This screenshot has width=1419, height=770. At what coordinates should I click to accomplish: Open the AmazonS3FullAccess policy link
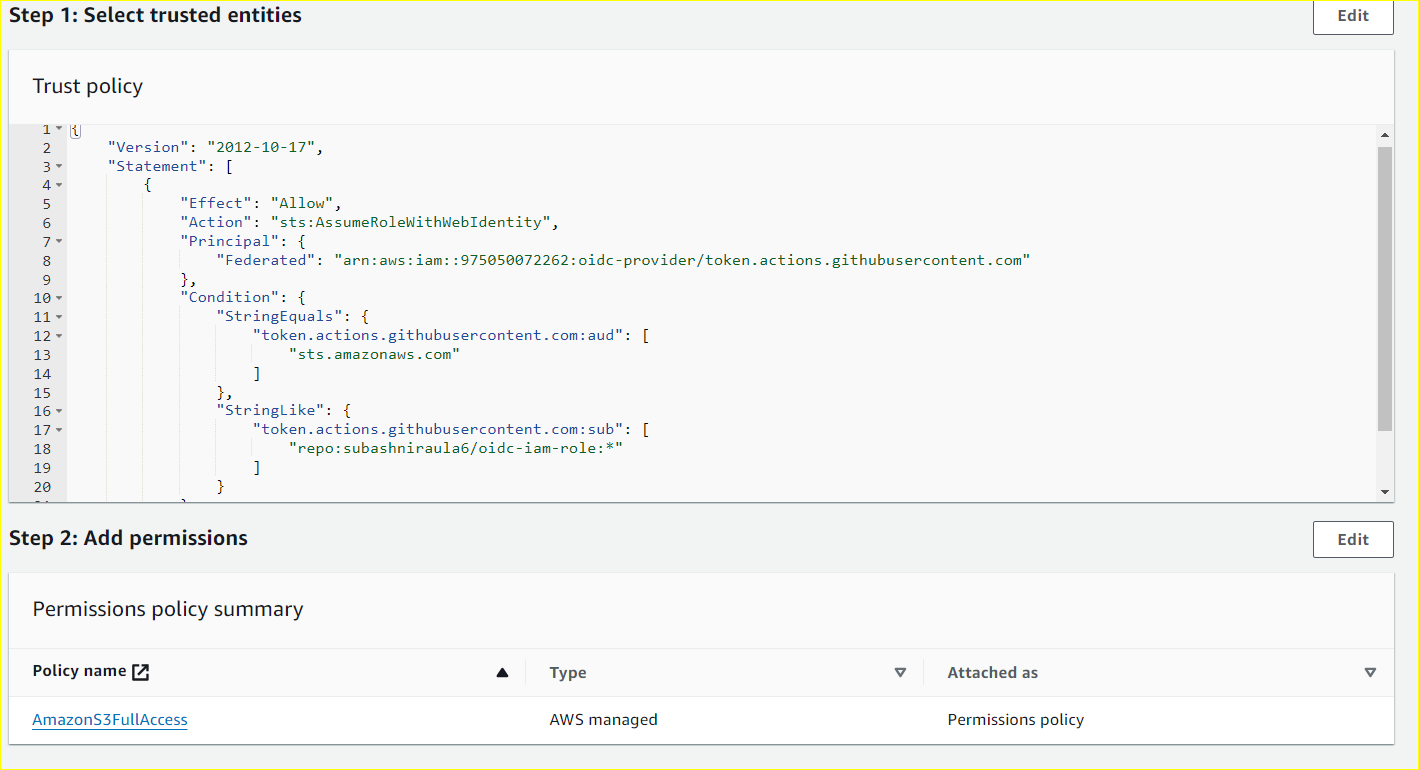[109, 719]
